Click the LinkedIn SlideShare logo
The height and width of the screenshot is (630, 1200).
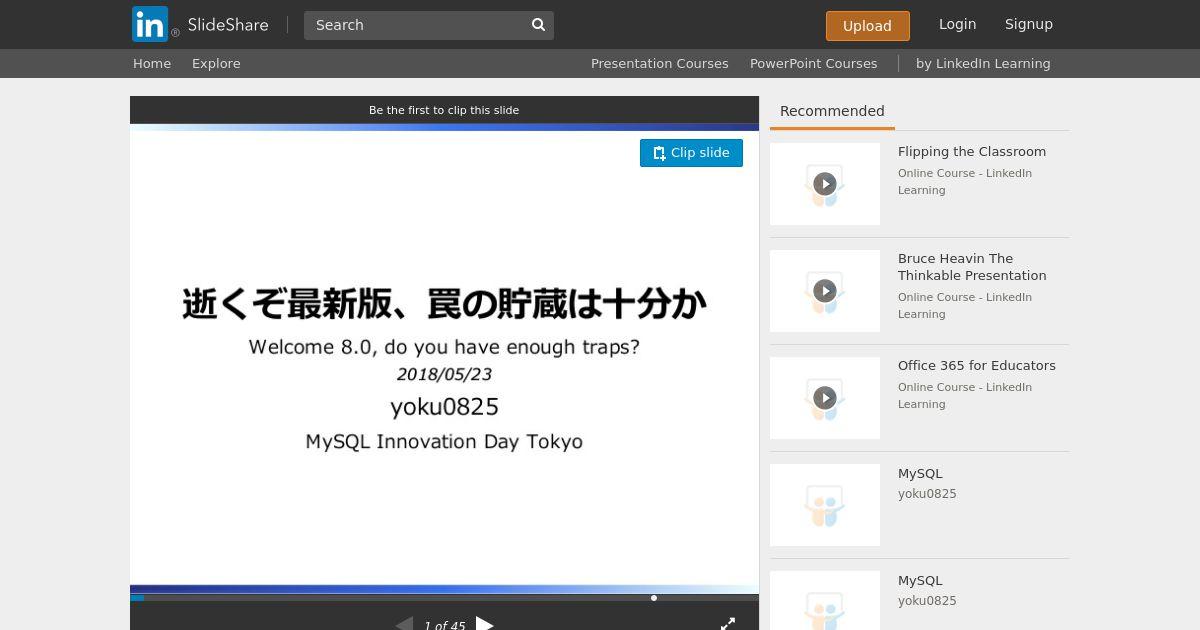(x=200, y=24)
